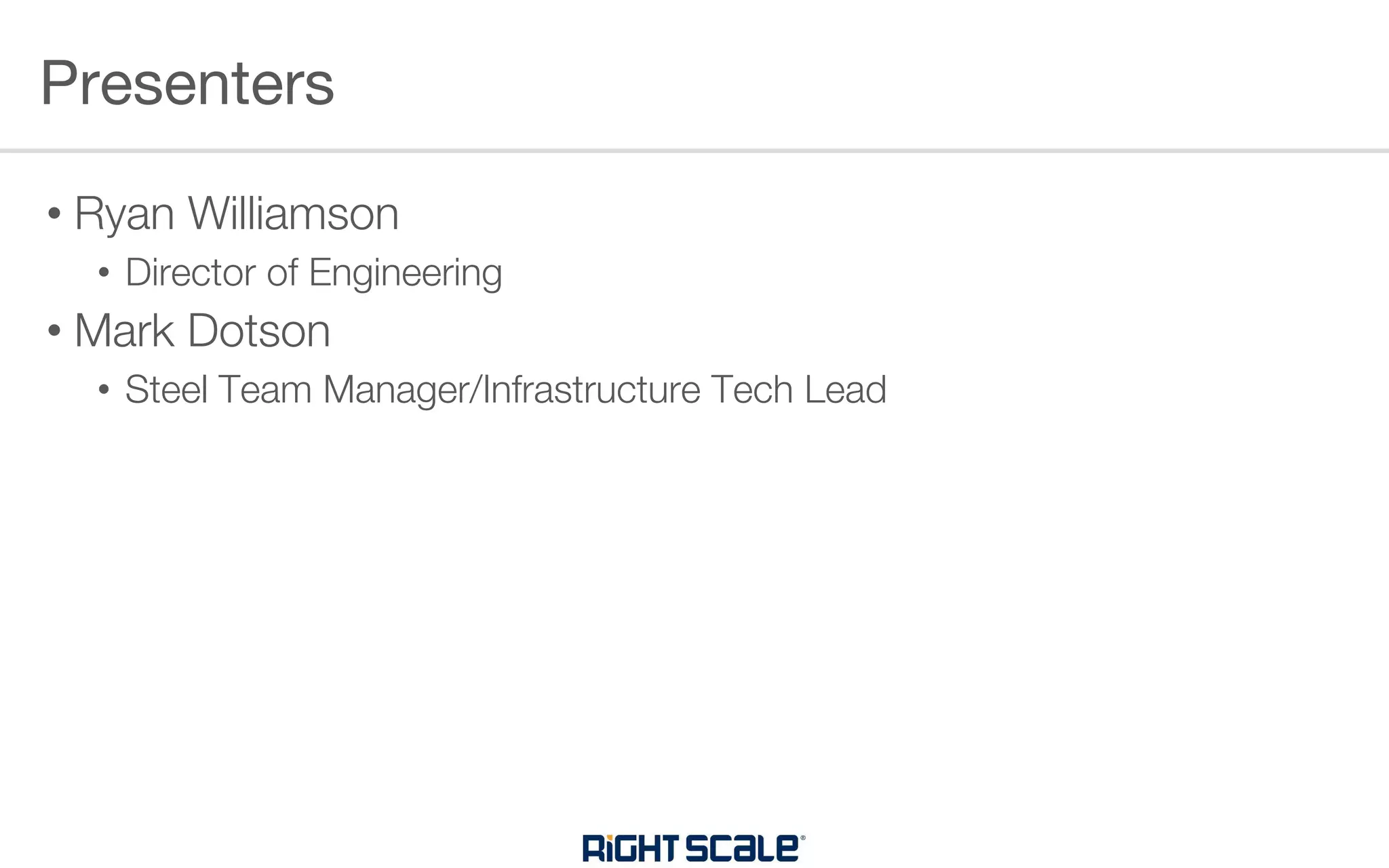The image size is (1389, 868).
Task: Click the first name Mark
Action: pyautogui.click(x=125, y=332)
